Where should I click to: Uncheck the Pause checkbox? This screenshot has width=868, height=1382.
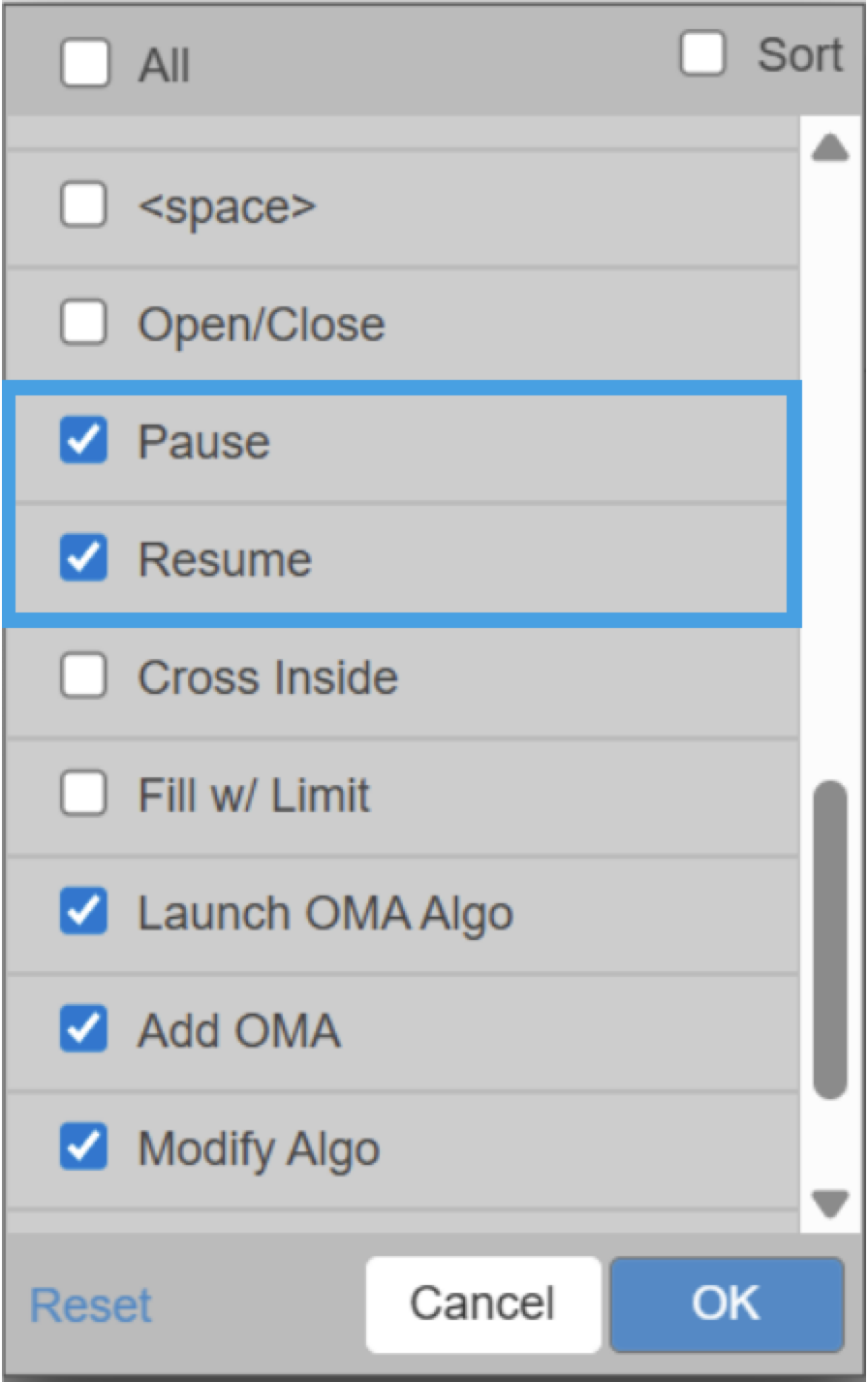tap(83, 442)
